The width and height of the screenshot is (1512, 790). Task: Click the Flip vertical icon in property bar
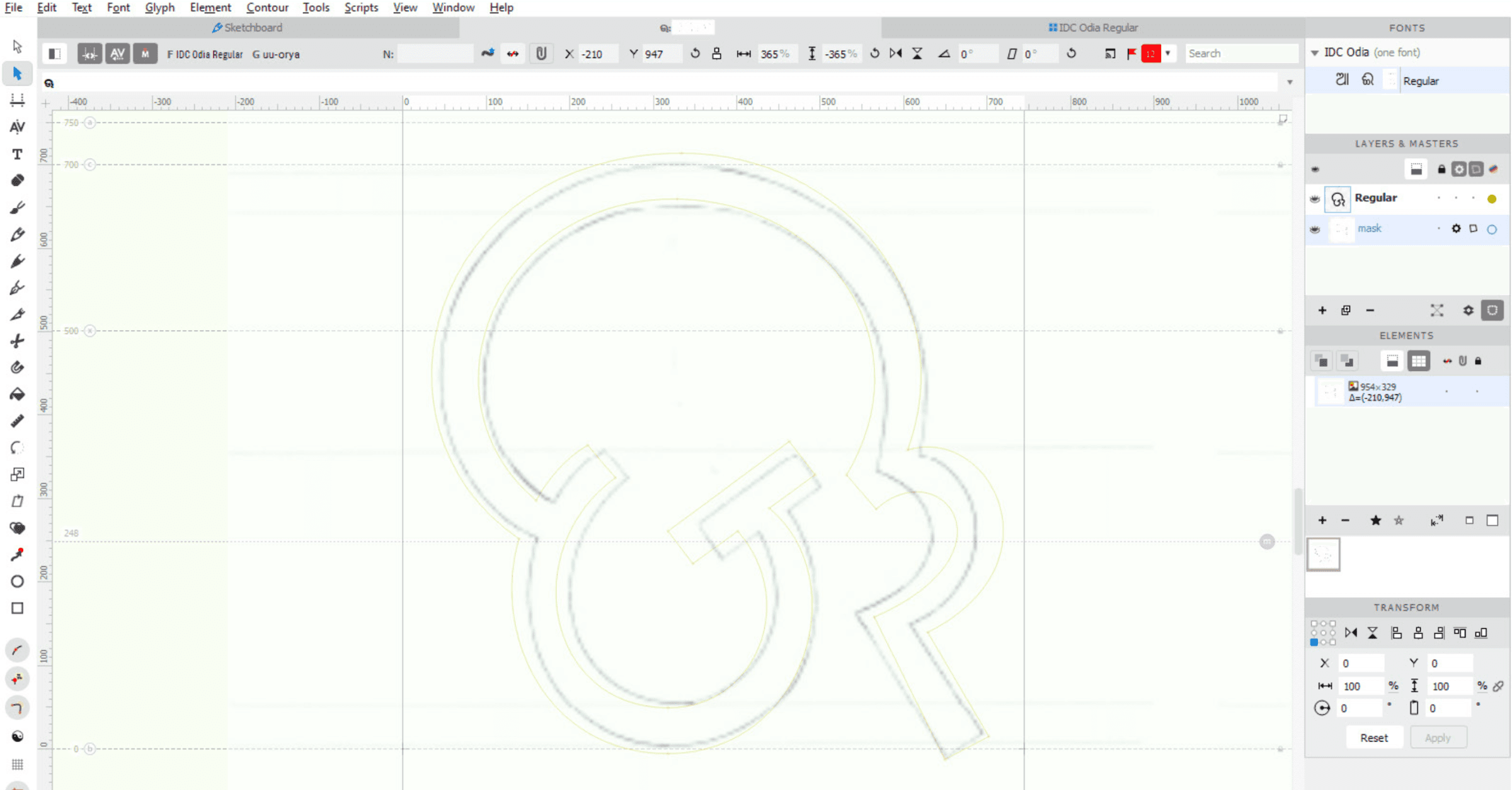917,54
